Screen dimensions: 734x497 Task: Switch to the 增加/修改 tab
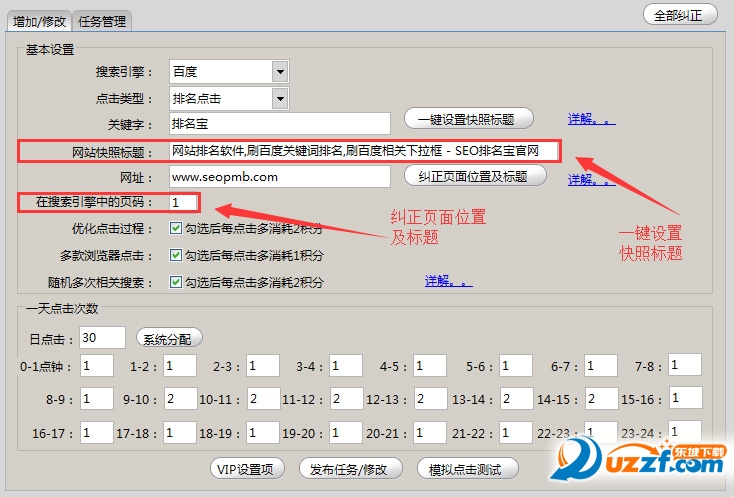click(39, 22)
